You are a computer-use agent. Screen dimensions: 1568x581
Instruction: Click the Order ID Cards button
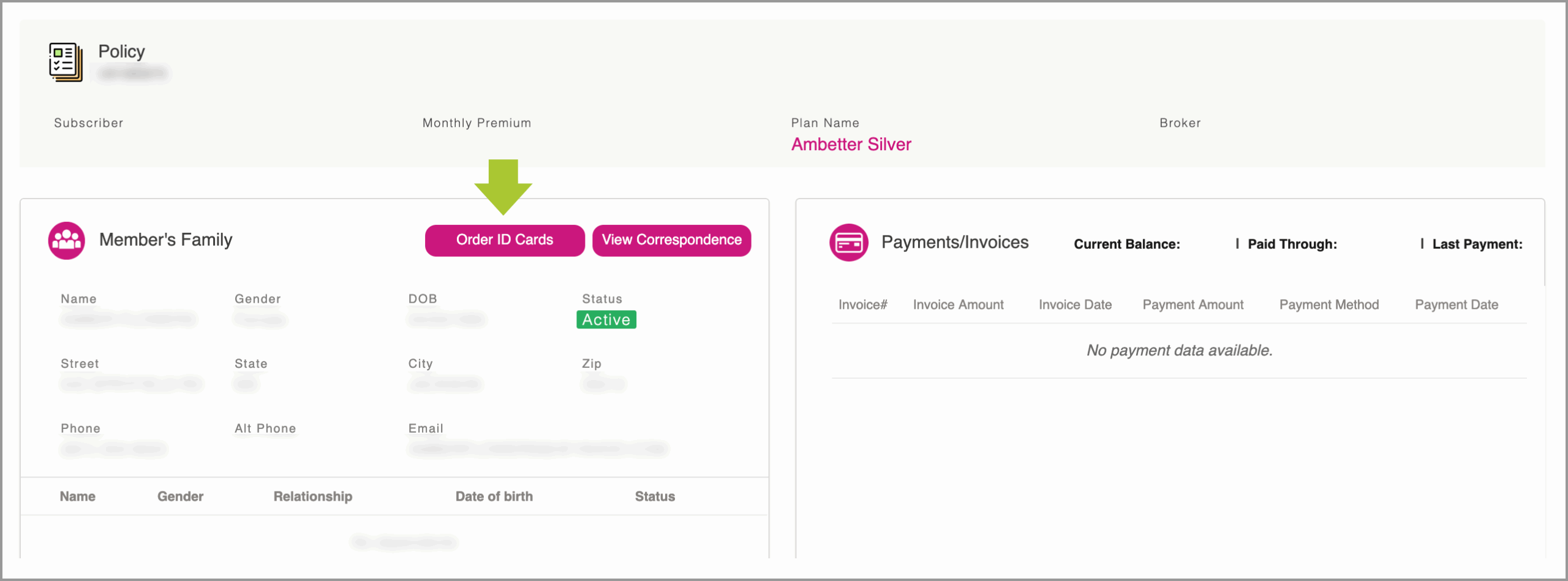point(504,240)
